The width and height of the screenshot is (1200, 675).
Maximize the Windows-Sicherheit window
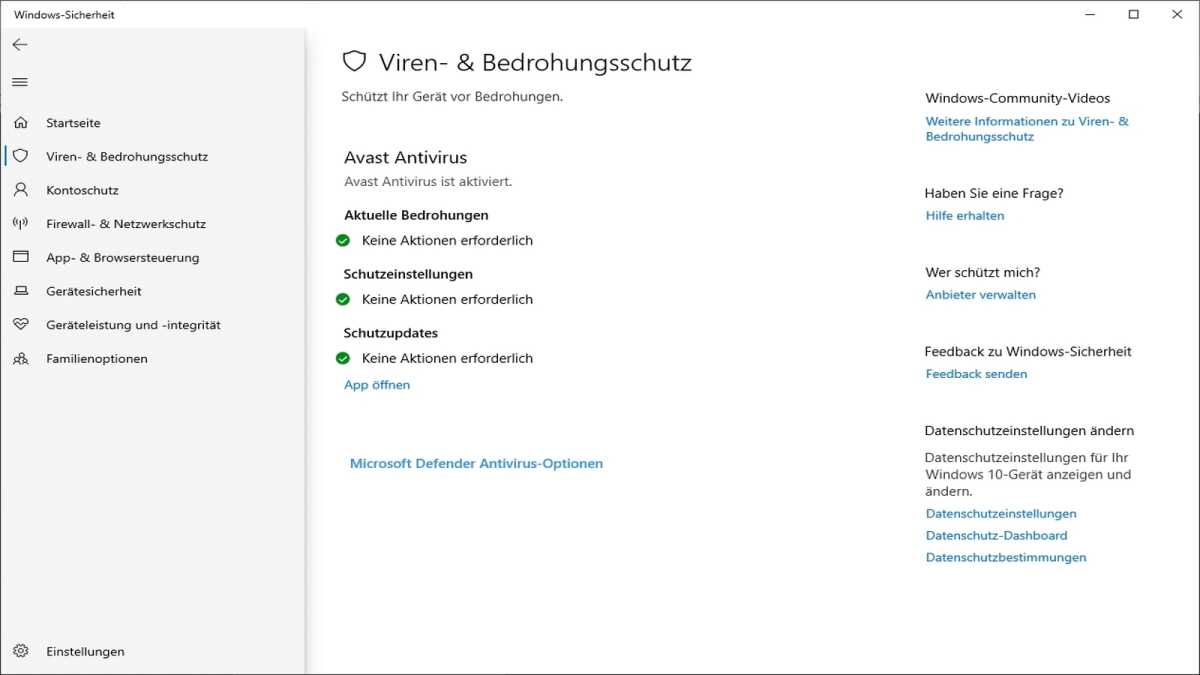click(x=1133, y=14)
